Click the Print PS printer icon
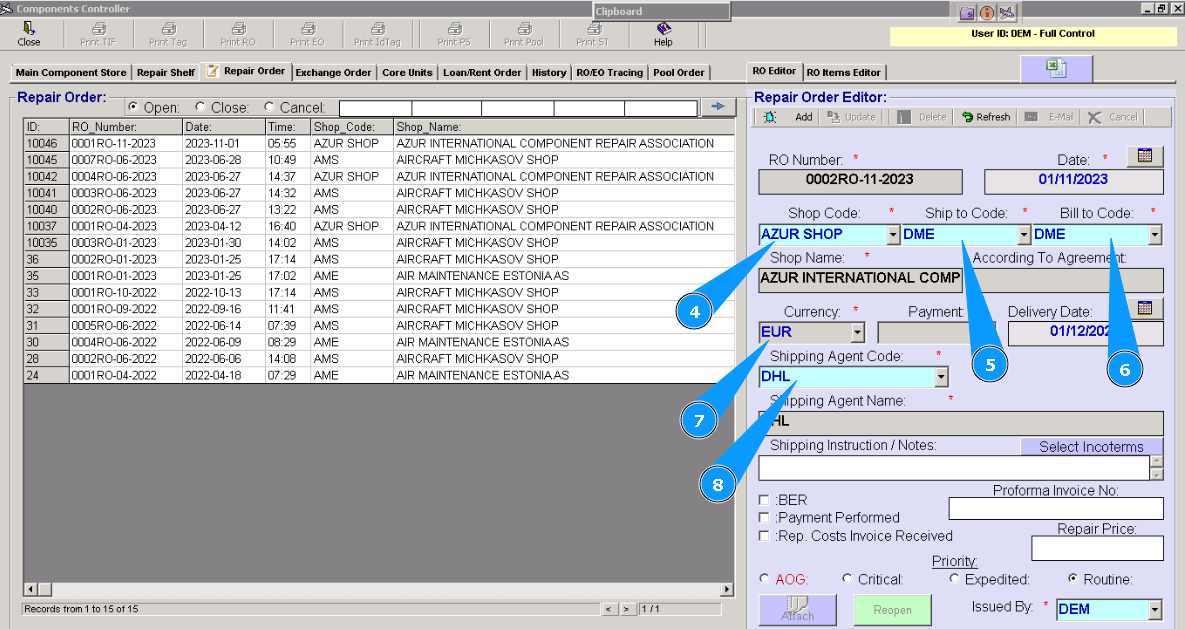 point(454,29)
